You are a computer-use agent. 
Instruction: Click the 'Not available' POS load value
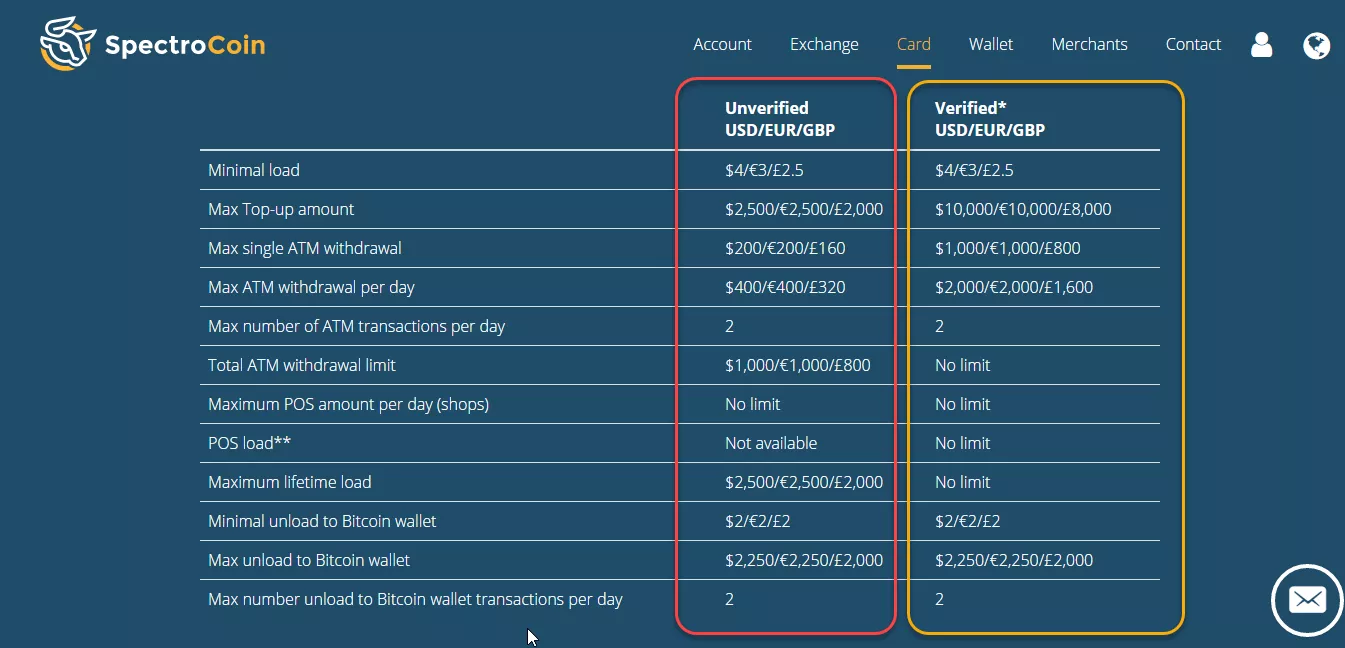click(771, 443)
